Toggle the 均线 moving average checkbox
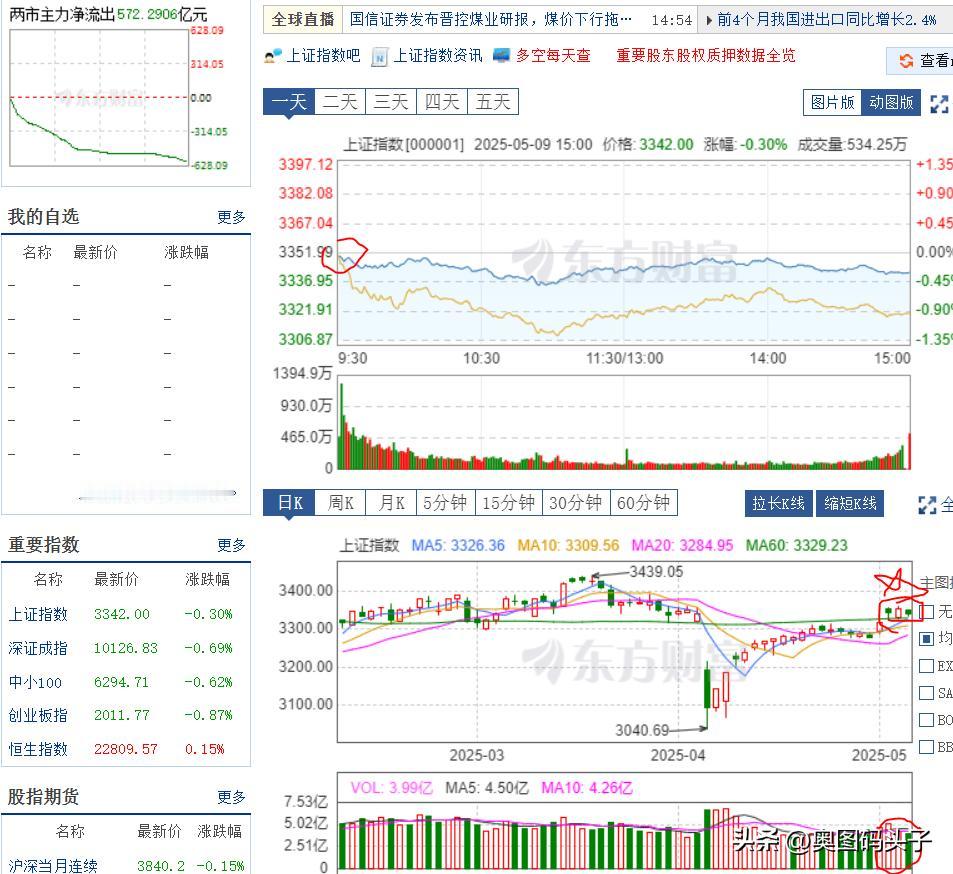The image size is (953, 874). click(x=927, y=638)
